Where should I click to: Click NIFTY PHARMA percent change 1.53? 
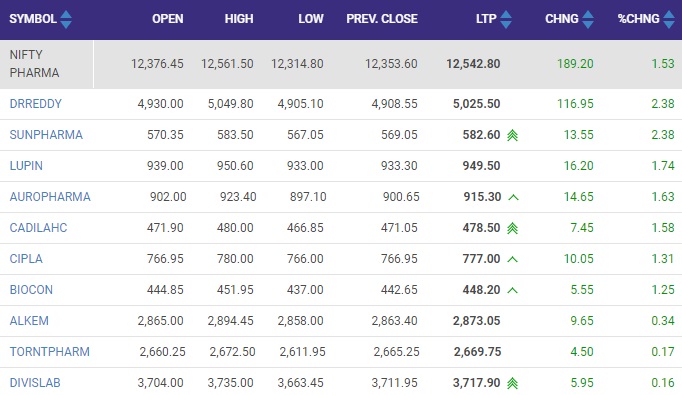point(663,64)
